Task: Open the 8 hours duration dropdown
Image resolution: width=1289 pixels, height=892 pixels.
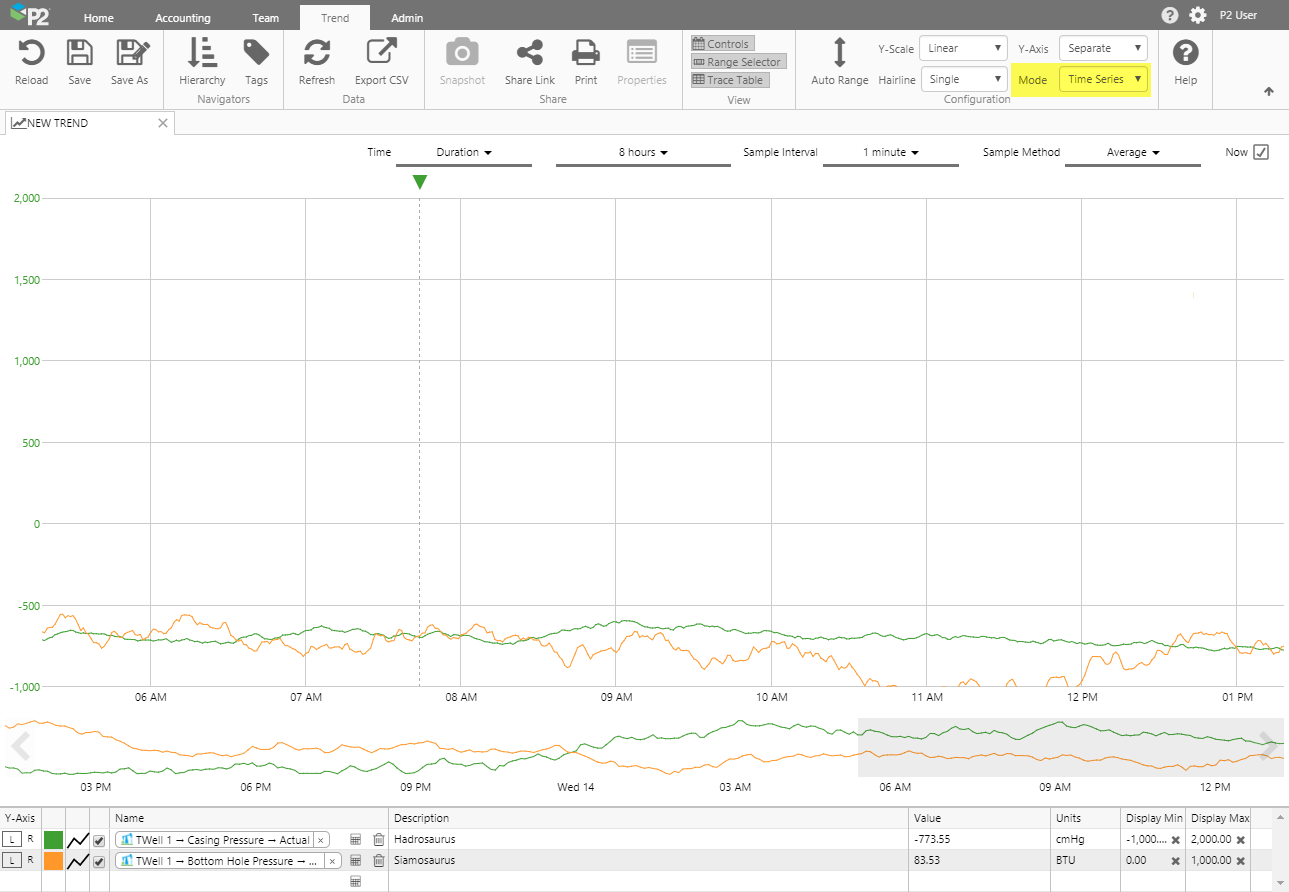Action: (642, 152)
